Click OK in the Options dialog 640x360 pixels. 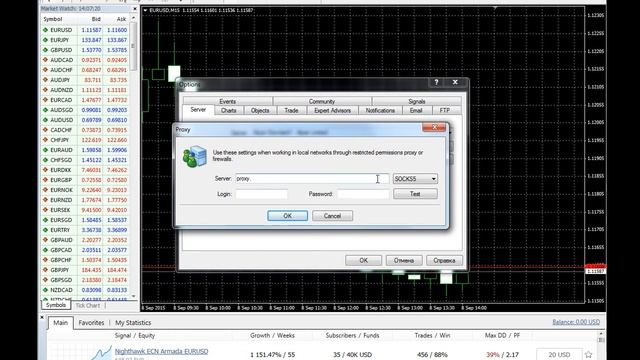click(x=363, y=260)
